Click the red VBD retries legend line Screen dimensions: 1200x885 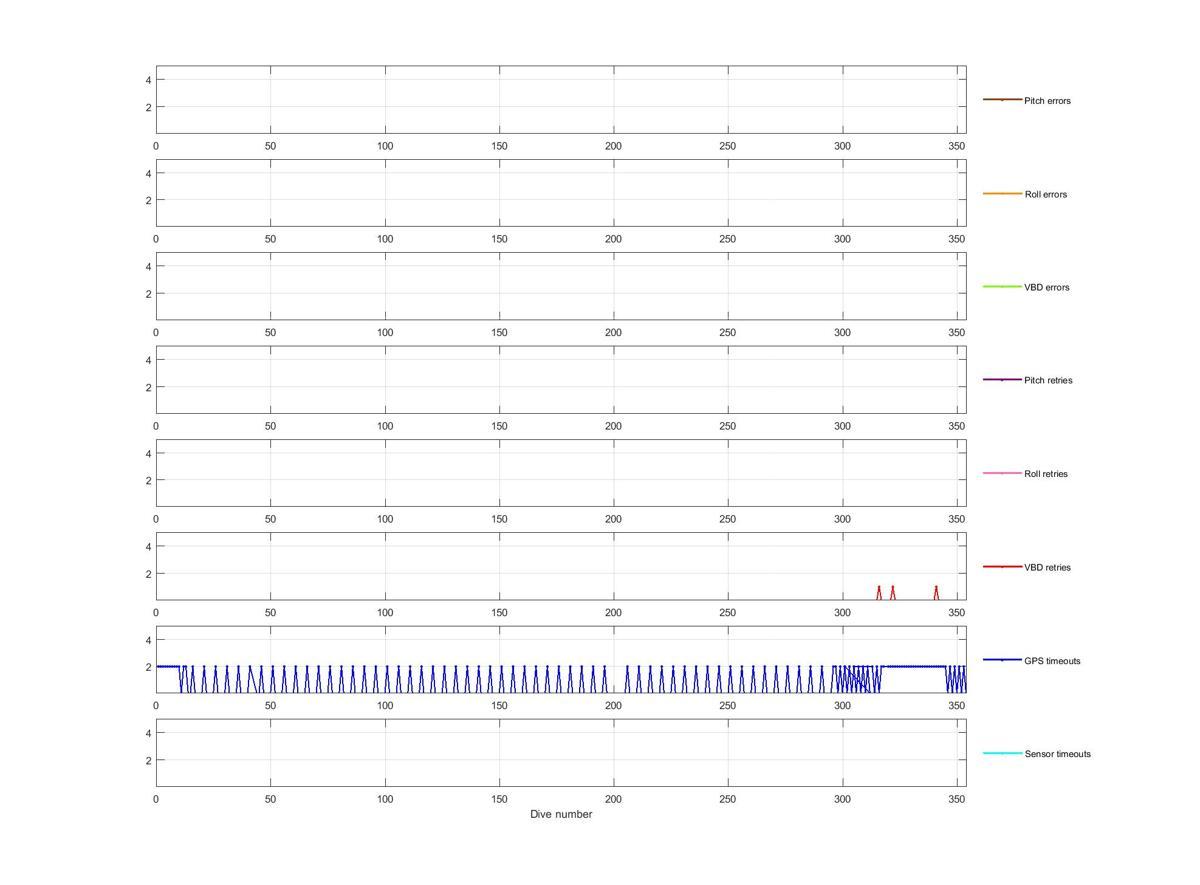(1002, 567)
